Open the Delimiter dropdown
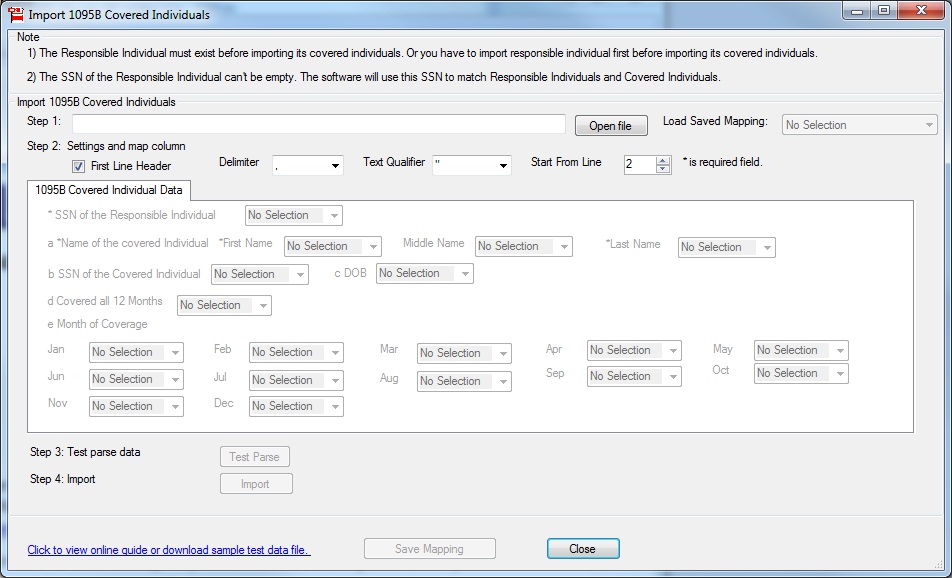 tap(307, 165)
